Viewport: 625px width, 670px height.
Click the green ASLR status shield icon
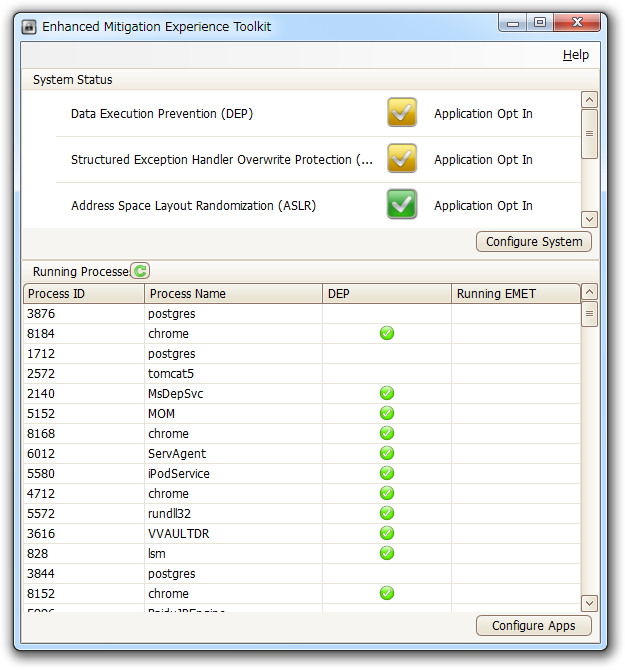402,204
